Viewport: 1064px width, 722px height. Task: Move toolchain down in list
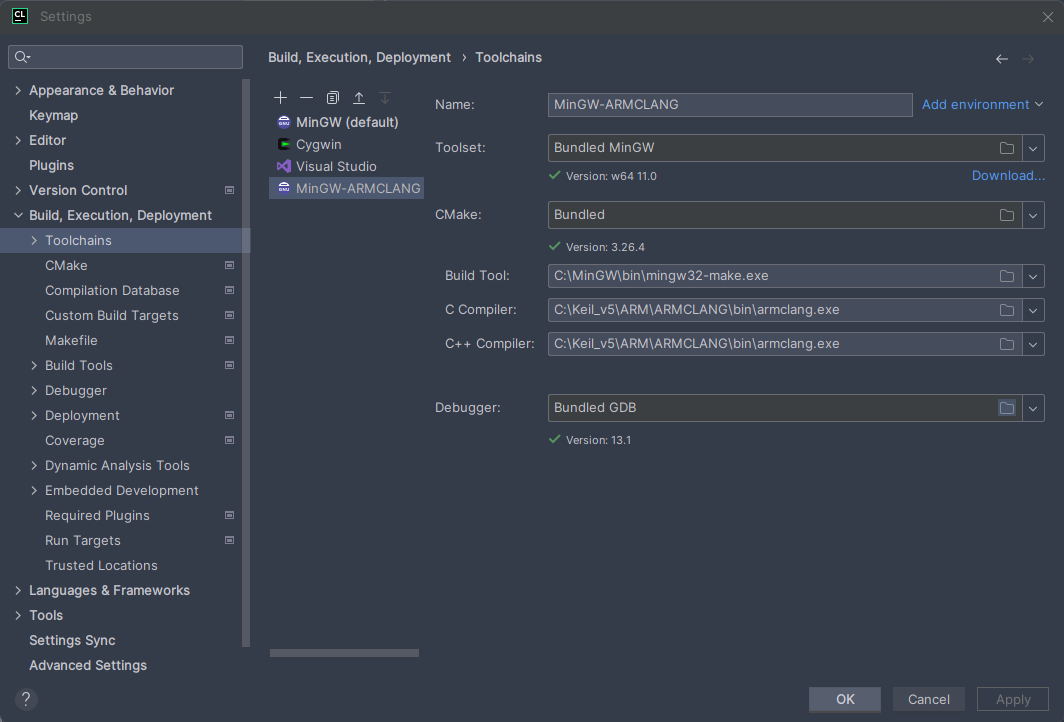tap(385, 98)
